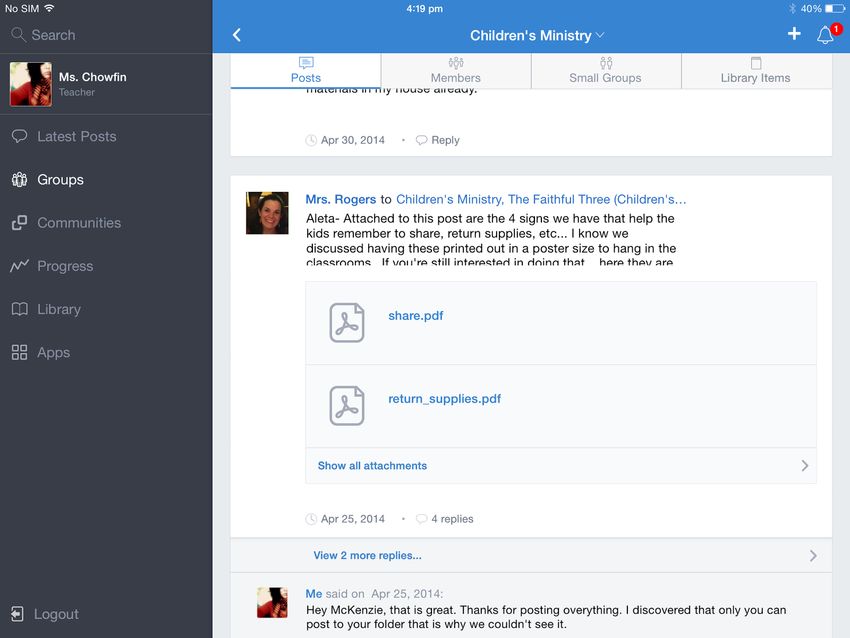The width and height of the screenshot is (850, 638).
Task: Click the search magnifier icon
Action: [x=18, y=35]
